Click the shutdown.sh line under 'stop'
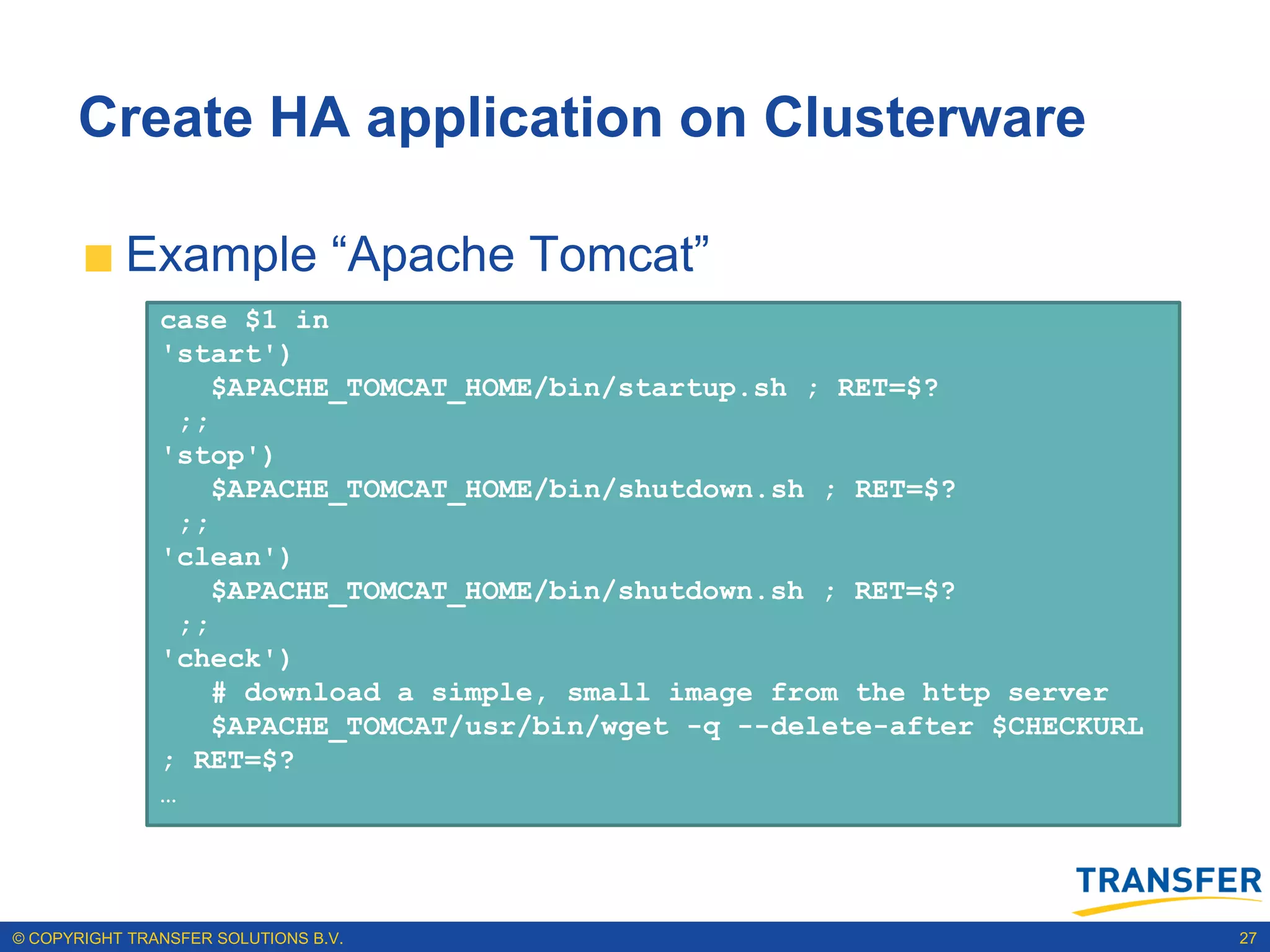Screen dimensions: 1270x952 (x=584, y=490)
